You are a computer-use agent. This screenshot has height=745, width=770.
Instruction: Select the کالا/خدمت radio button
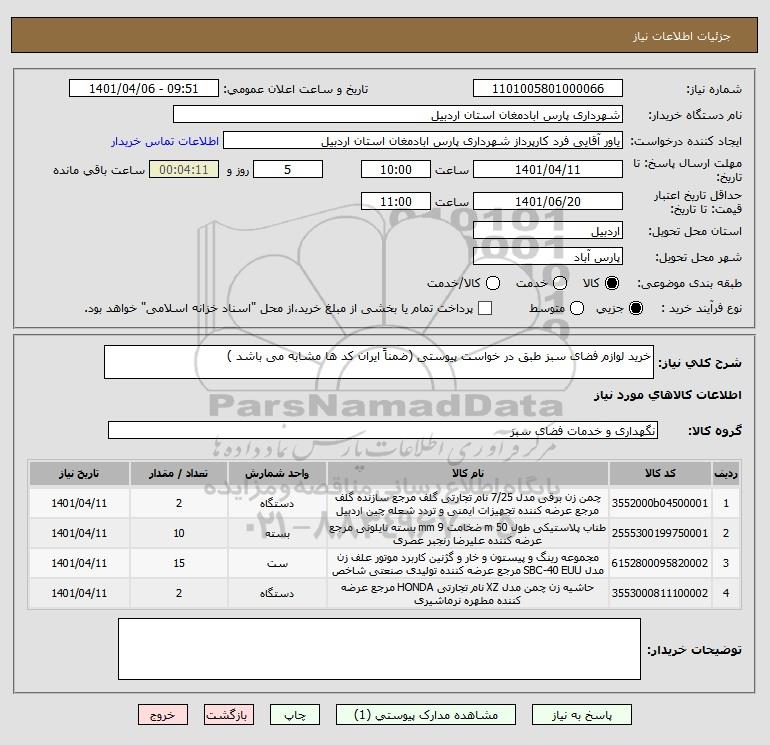click(x=493, y=283)
